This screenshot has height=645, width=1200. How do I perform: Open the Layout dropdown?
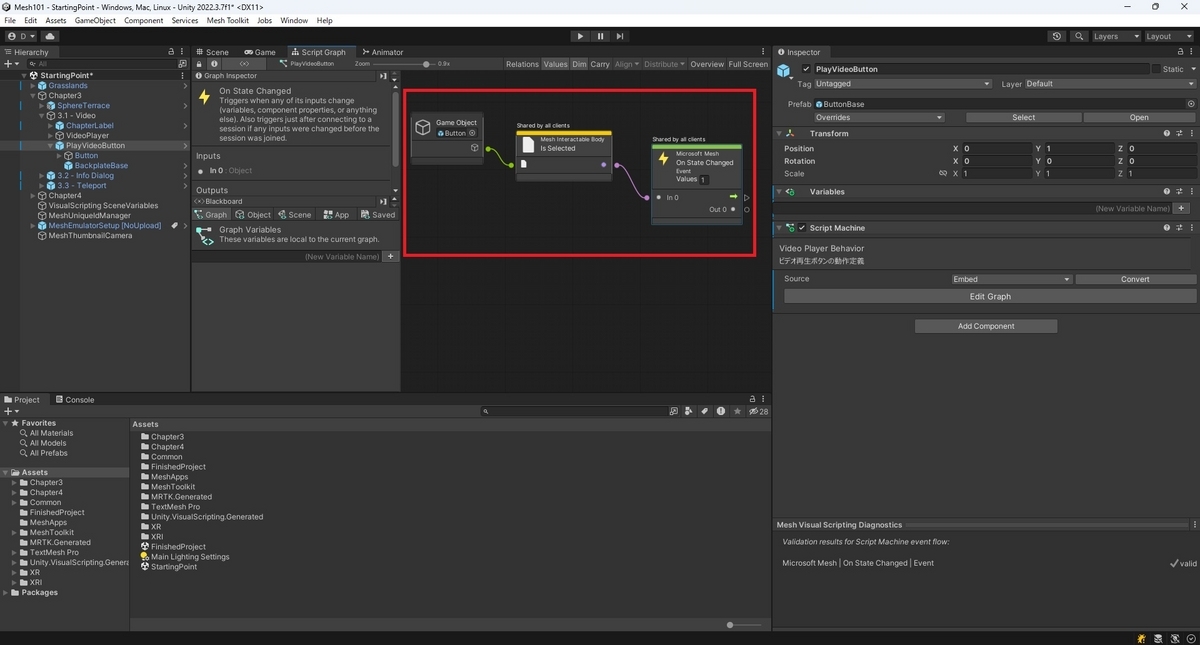[x=1169, y=36]
